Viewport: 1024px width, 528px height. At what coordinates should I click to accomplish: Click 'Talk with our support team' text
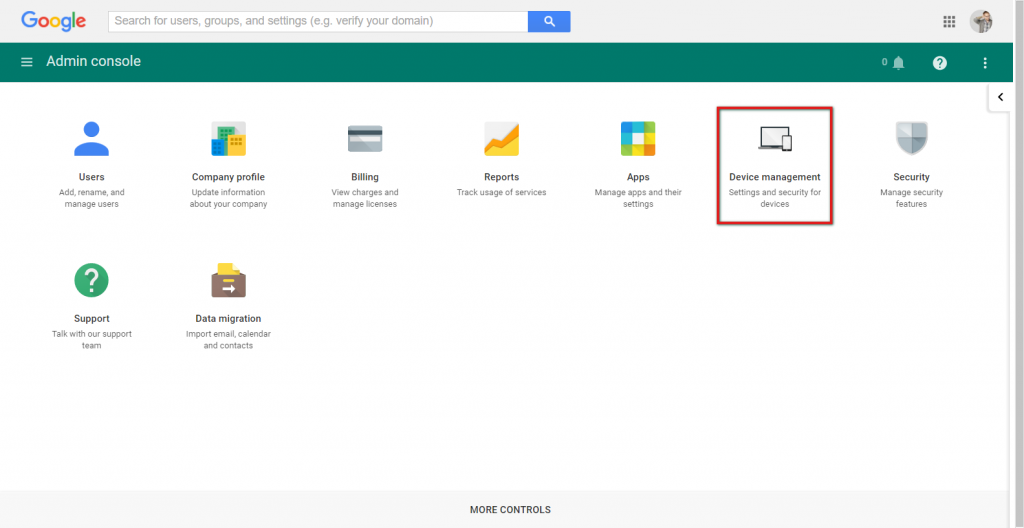(91, 340)
